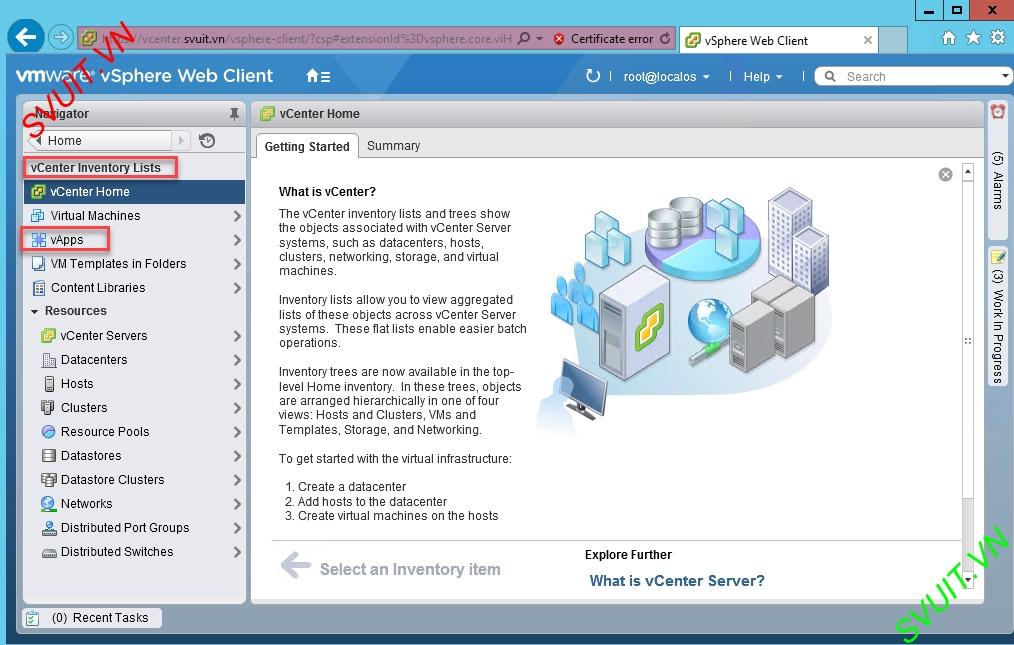Open the Help dropdown menu
The image size is (1014, 645).
762,76
